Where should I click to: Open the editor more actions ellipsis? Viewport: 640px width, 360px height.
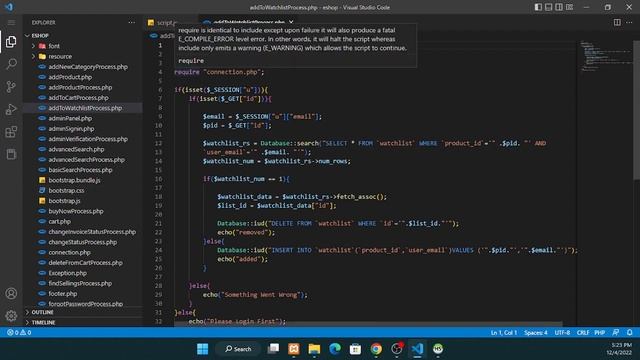tap(629, 22)
